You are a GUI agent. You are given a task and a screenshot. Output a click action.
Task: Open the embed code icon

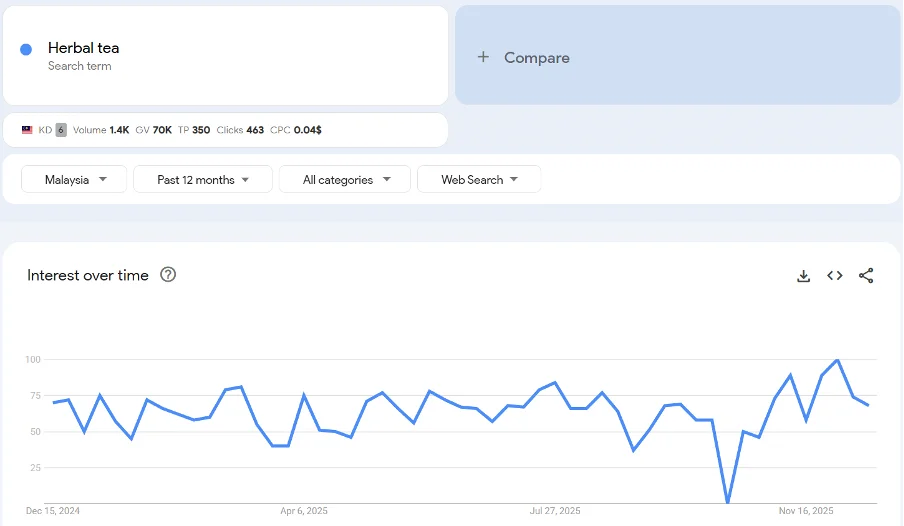pos(835,276)
